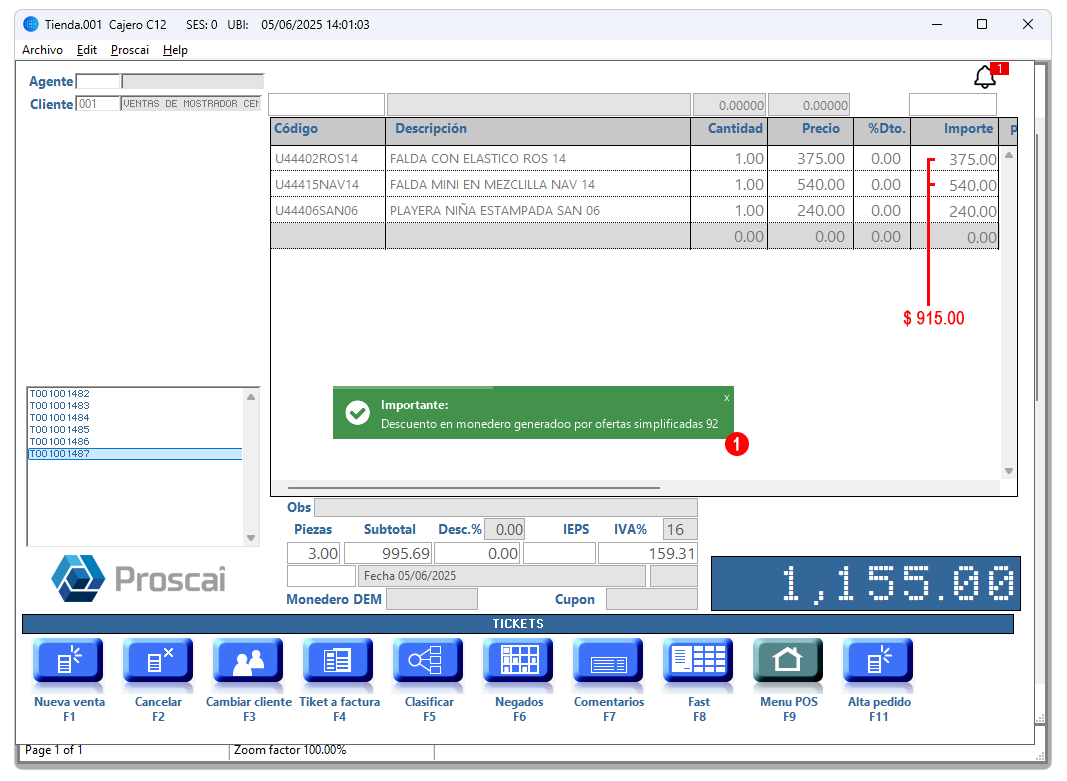Click FALDA CON ELASTICO ROS 14 description
Viewport: 1067px width, 781px height.
point(478,159)
